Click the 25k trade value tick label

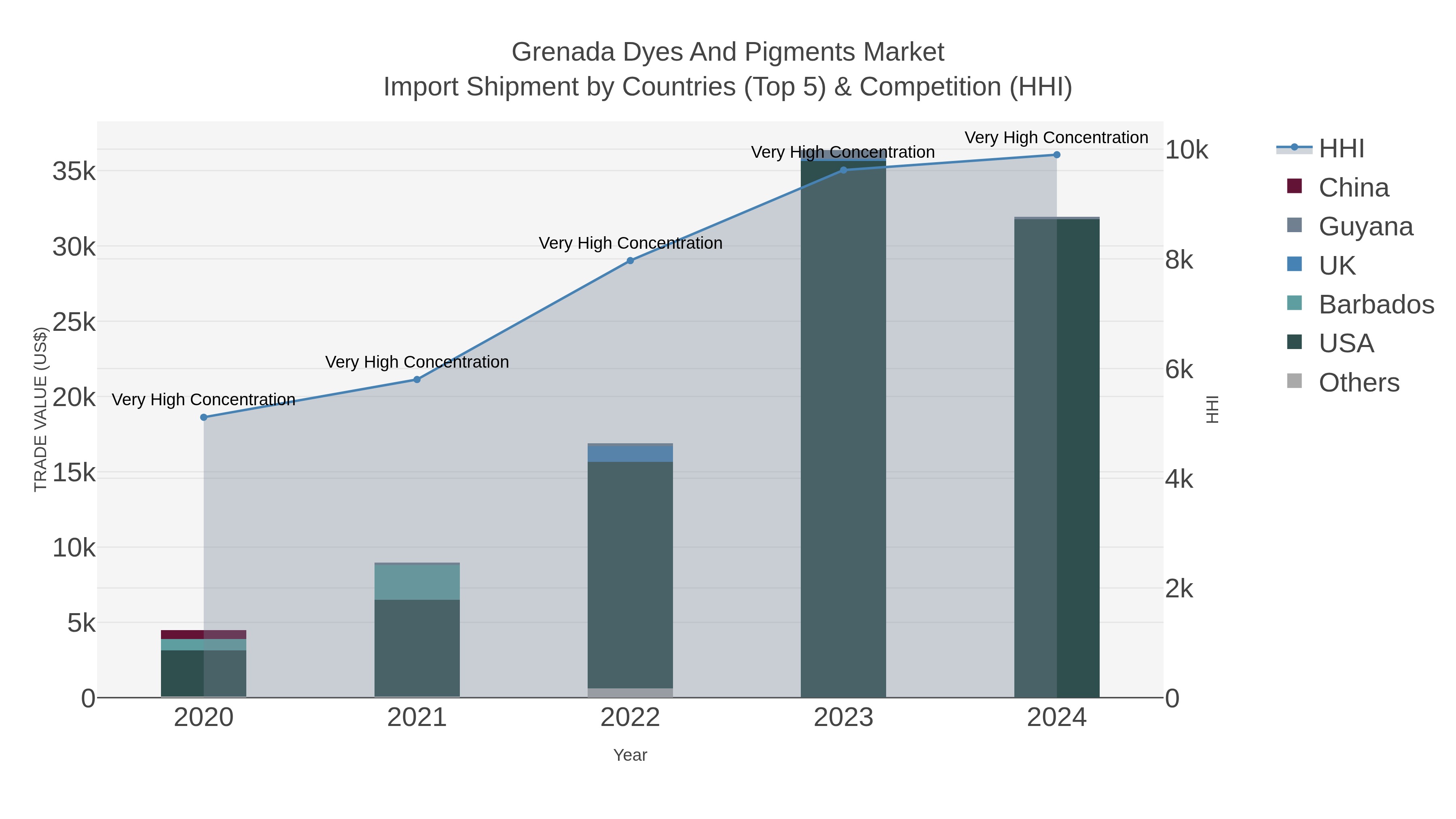(74, 322)
